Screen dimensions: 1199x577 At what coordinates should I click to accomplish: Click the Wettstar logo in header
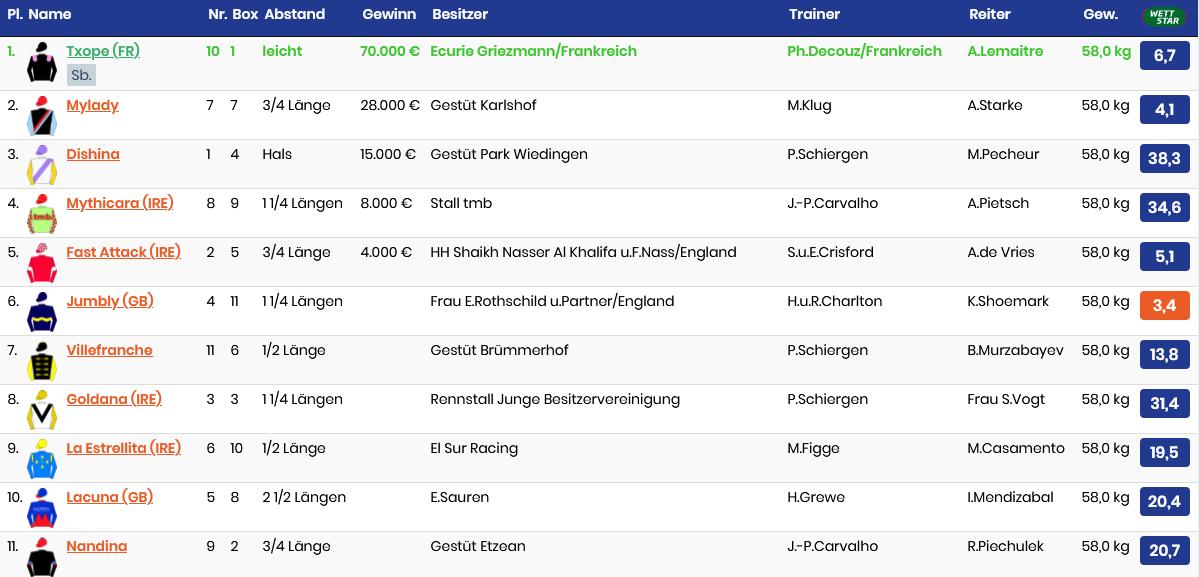1164,16
